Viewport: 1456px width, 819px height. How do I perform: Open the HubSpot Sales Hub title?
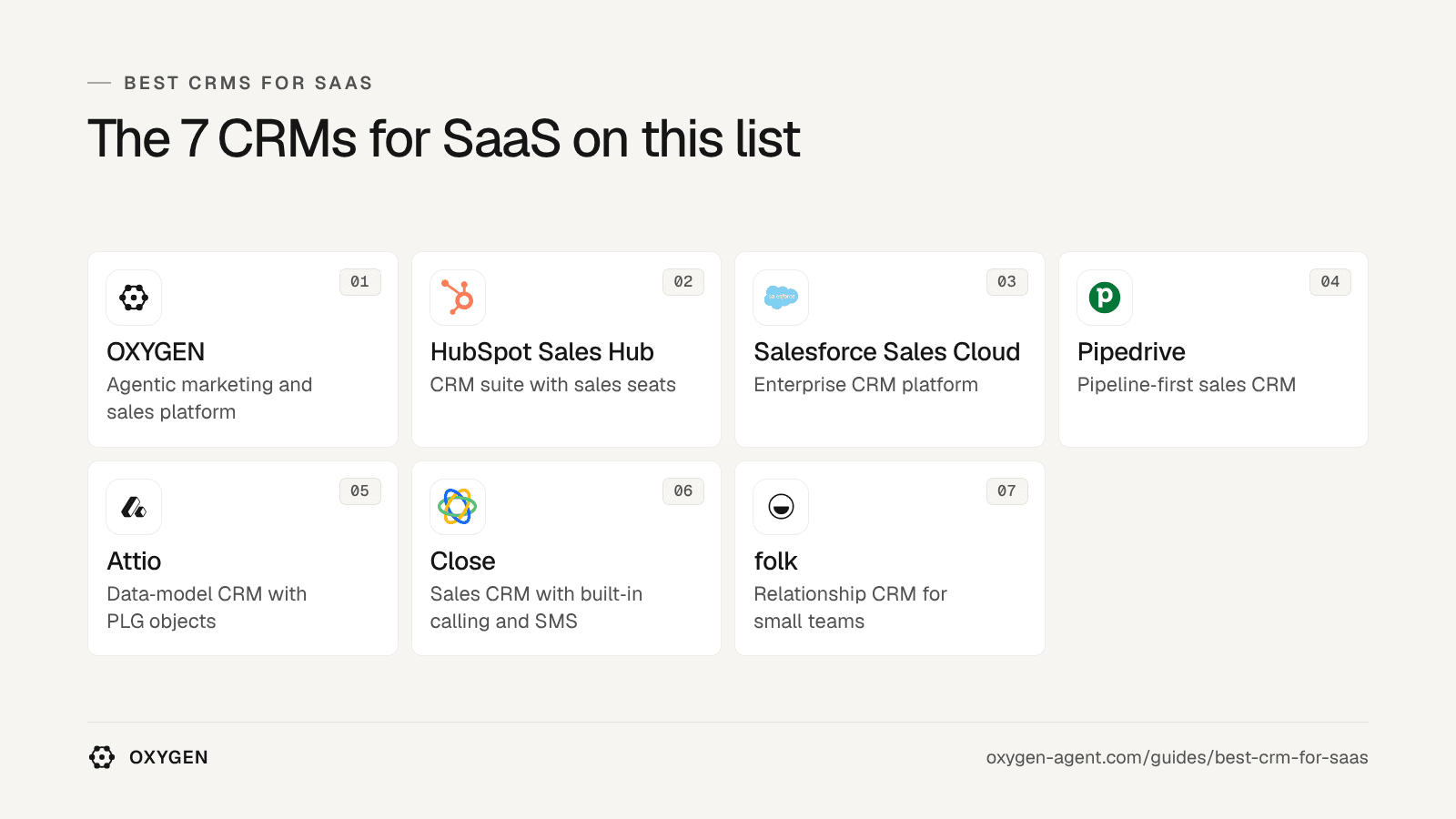tap(542, 352)
